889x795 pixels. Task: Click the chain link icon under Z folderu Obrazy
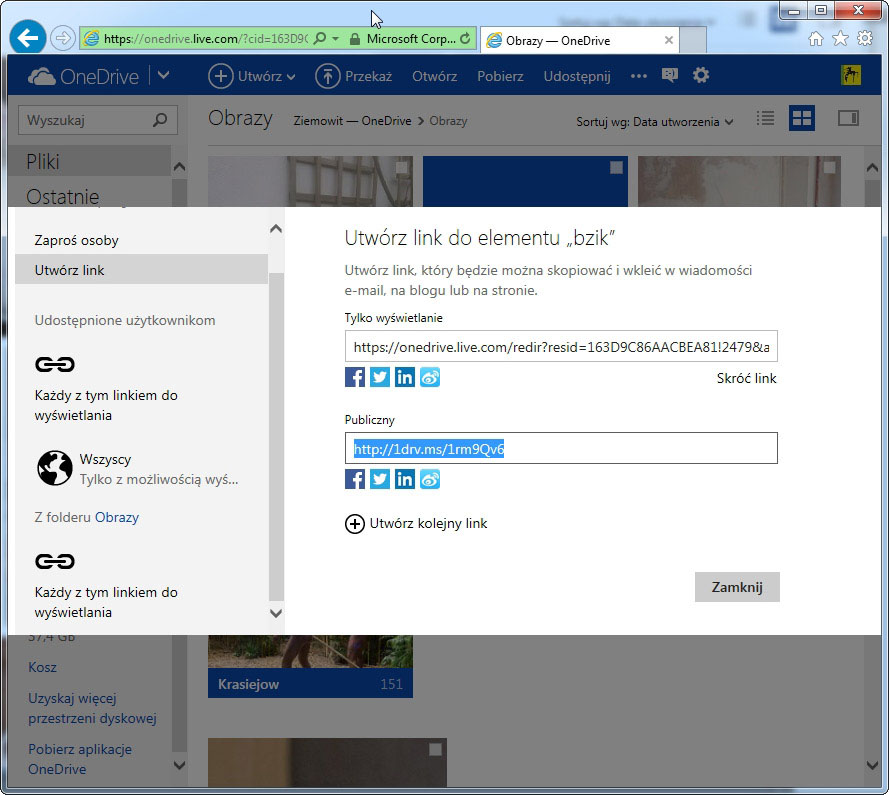tap(55, 561)
